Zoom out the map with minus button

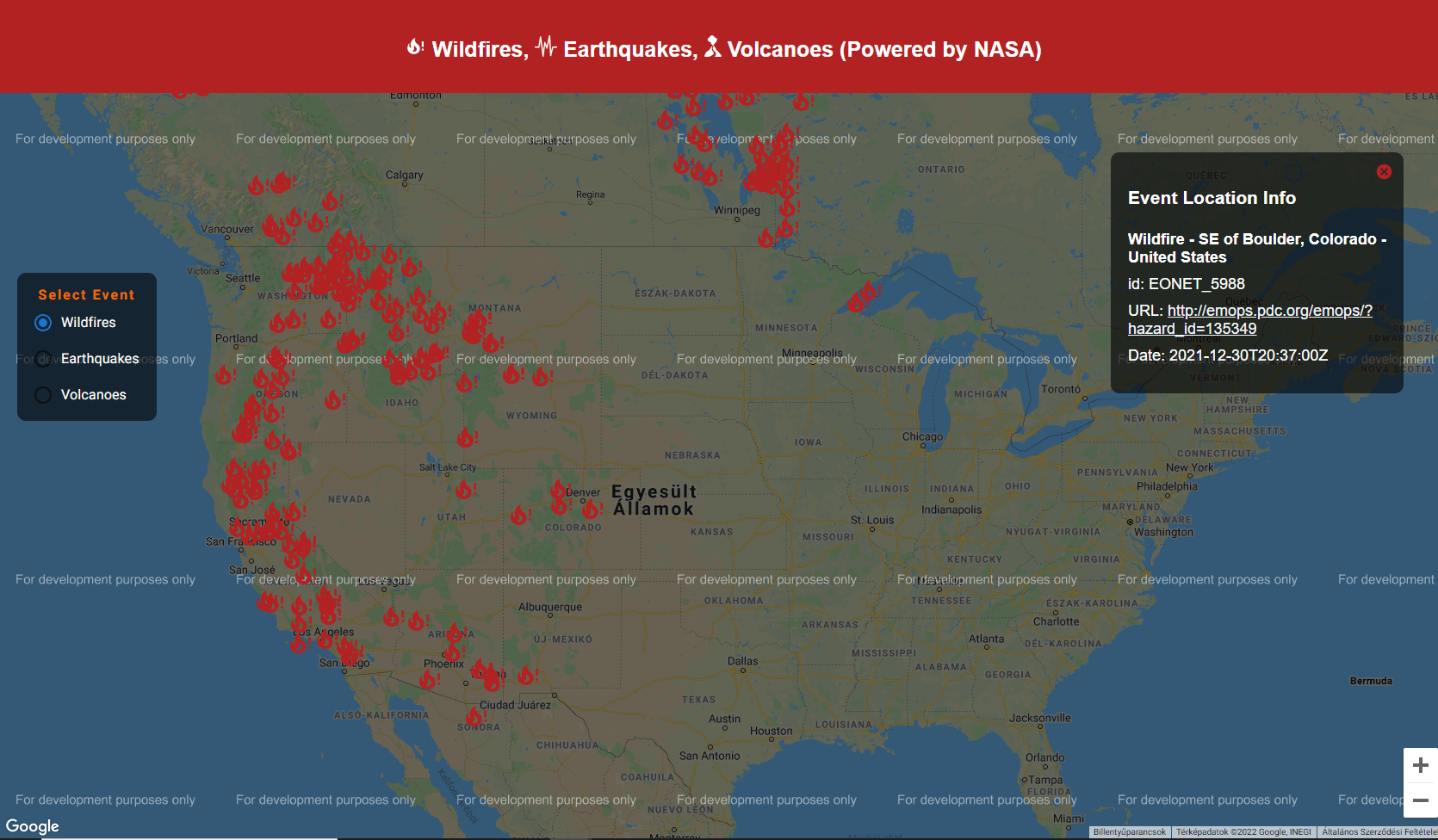(x=1420, y=800)
